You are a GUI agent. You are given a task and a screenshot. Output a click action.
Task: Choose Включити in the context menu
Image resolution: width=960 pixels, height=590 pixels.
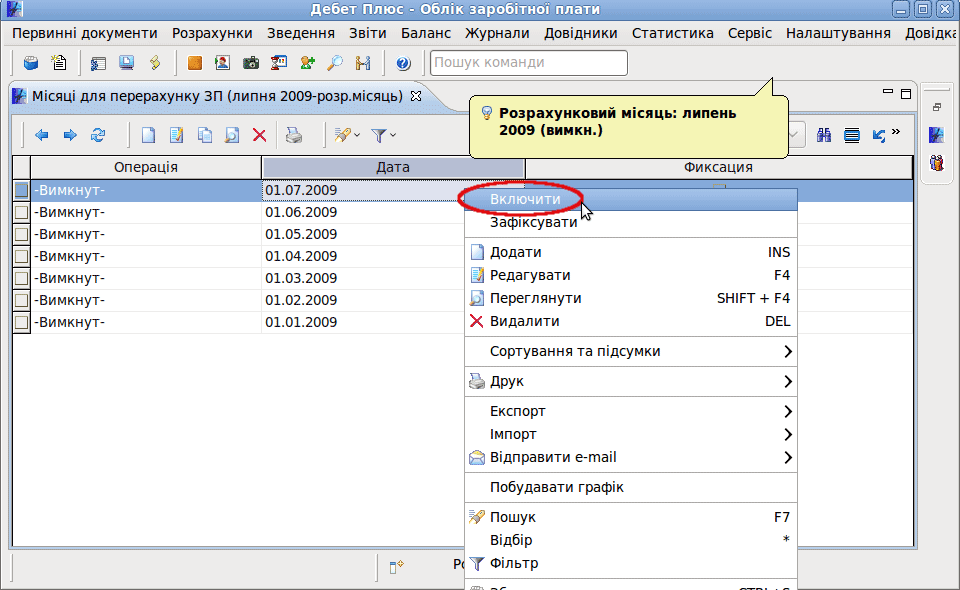click(631, 200)
